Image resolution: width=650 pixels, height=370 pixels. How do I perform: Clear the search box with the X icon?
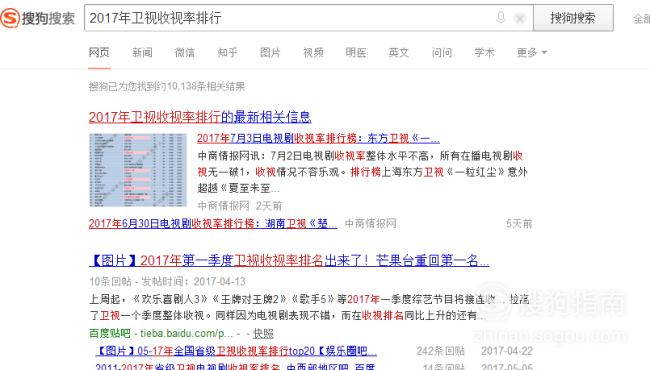point(519,18)
